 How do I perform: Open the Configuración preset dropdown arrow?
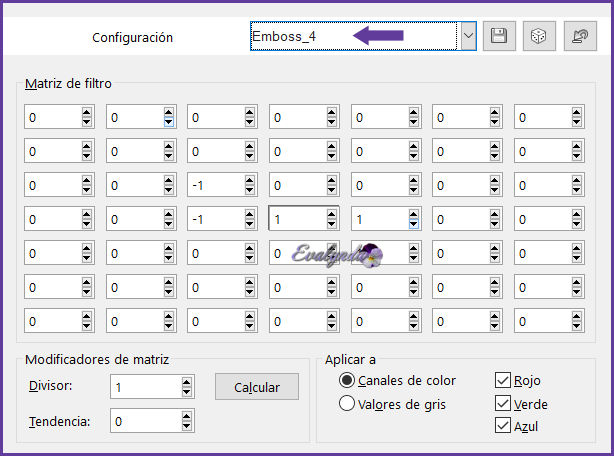point(468,36)
